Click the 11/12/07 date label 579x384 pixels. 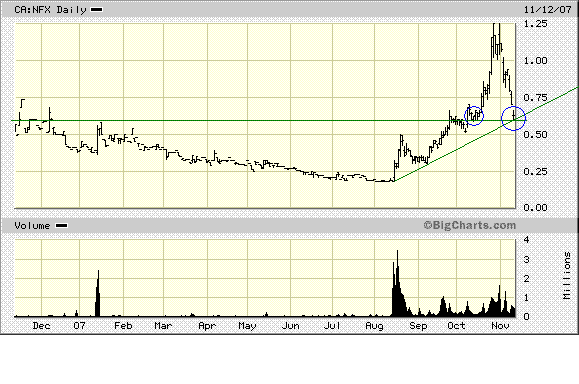[x=548, y=10]
